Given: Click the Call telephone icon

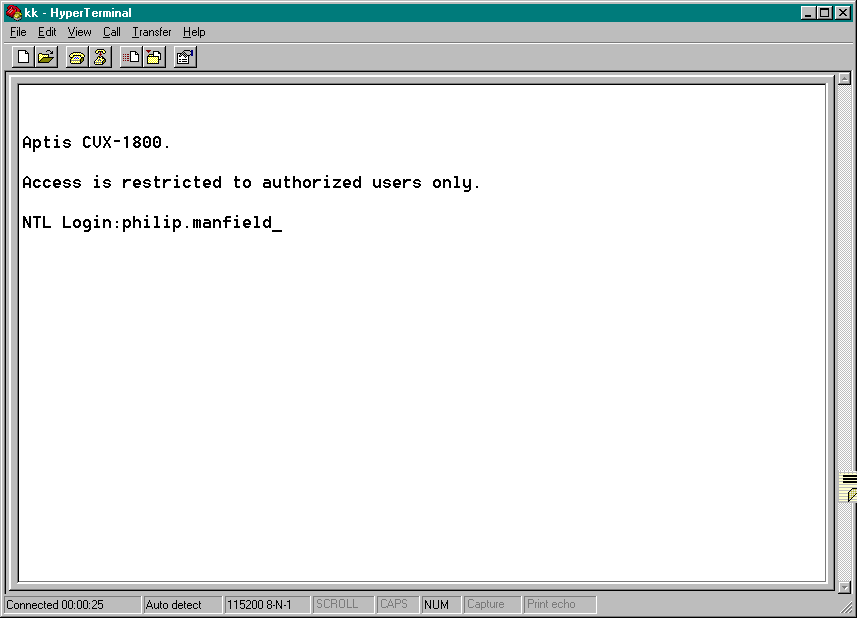Looking at the screenshot, I should click(x=77, y=57).
